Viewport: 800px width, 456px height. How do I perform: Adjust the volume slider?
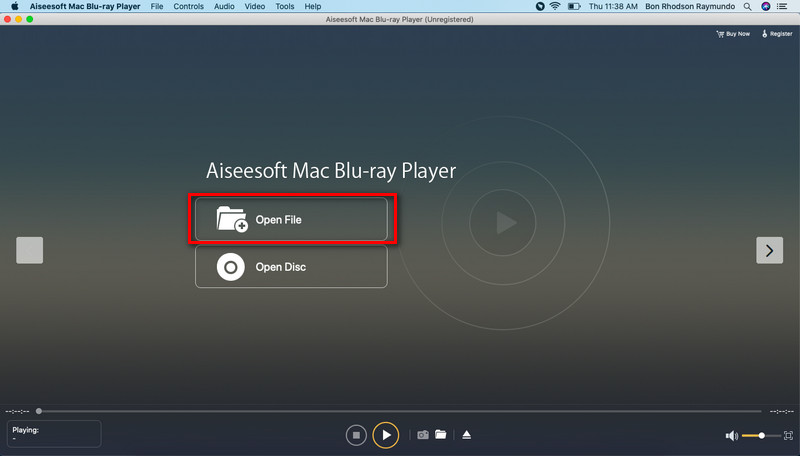(761, 436)
